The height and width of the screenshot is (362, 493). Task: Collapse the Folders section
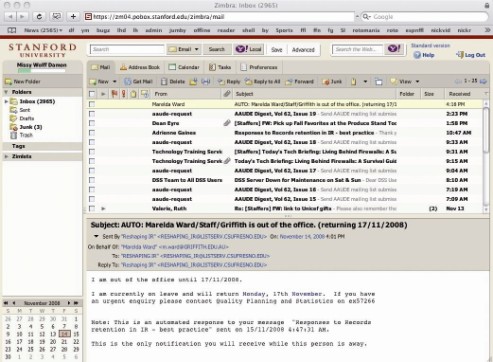click(x=6, y=92)
